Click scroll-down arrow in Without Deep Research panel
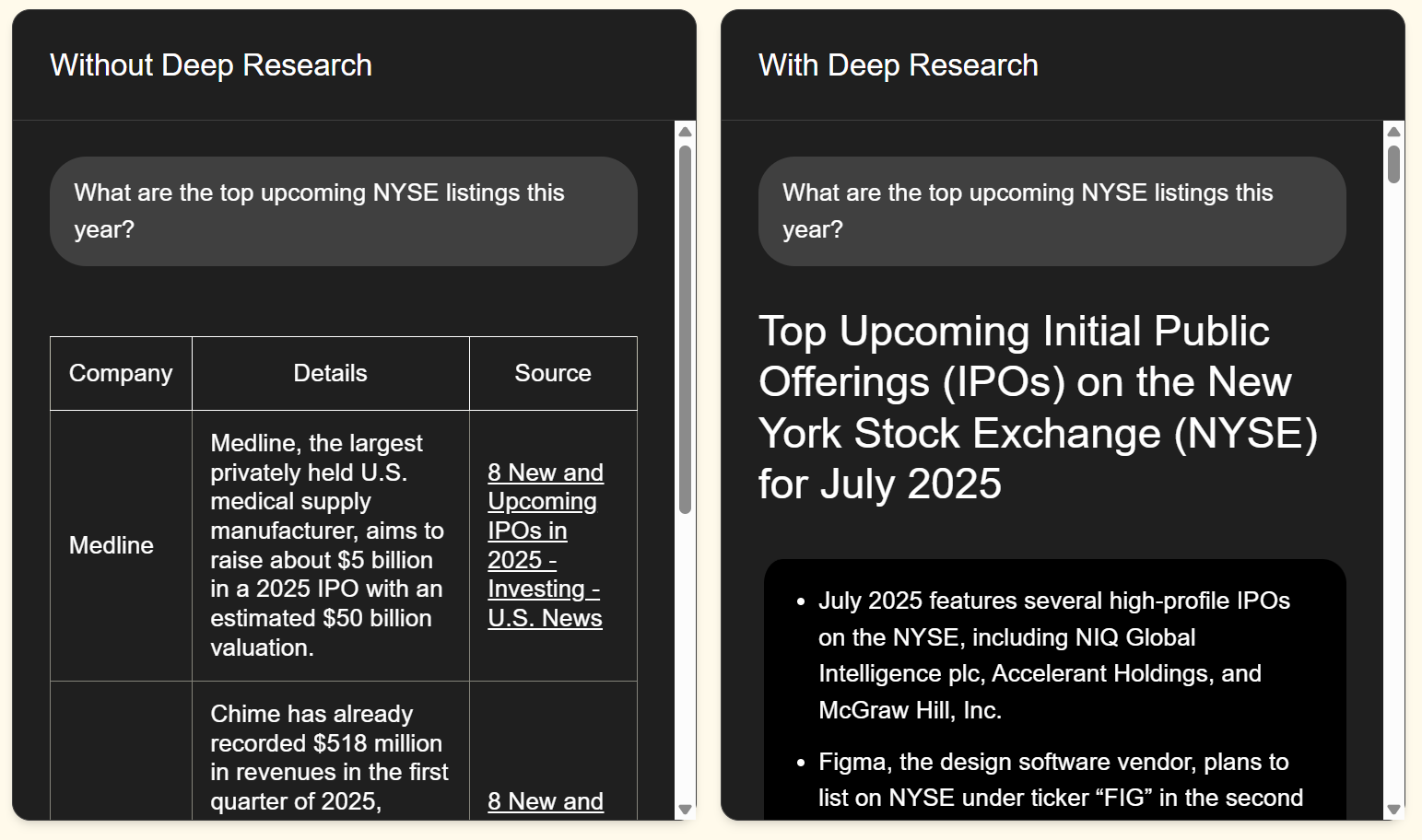The height and width of the screenshot is (840, 1422). pos(685,810)
